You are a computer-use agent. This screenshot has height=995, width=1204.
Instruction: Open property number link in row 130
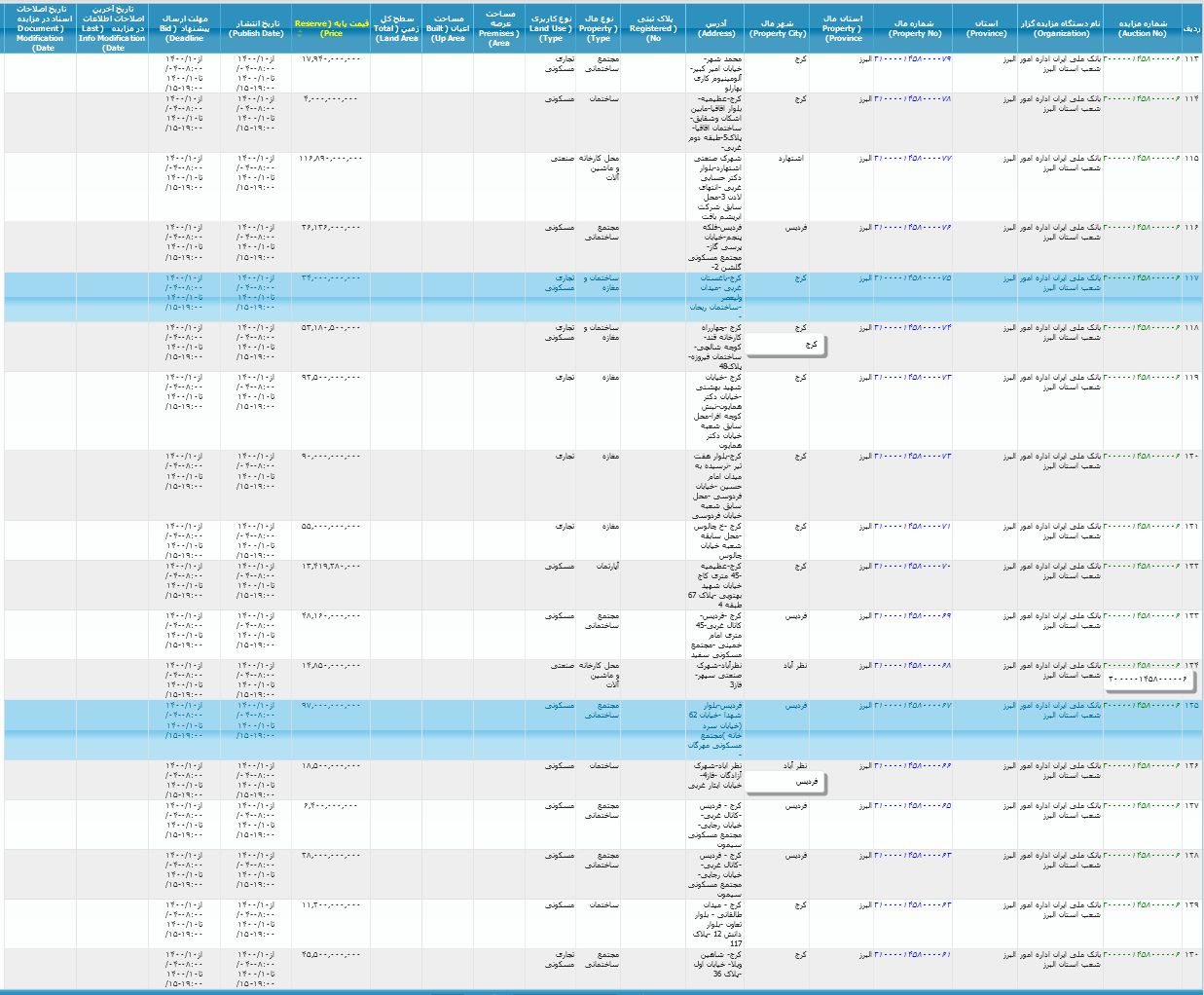pyautogui.click(x=912, y=954)
